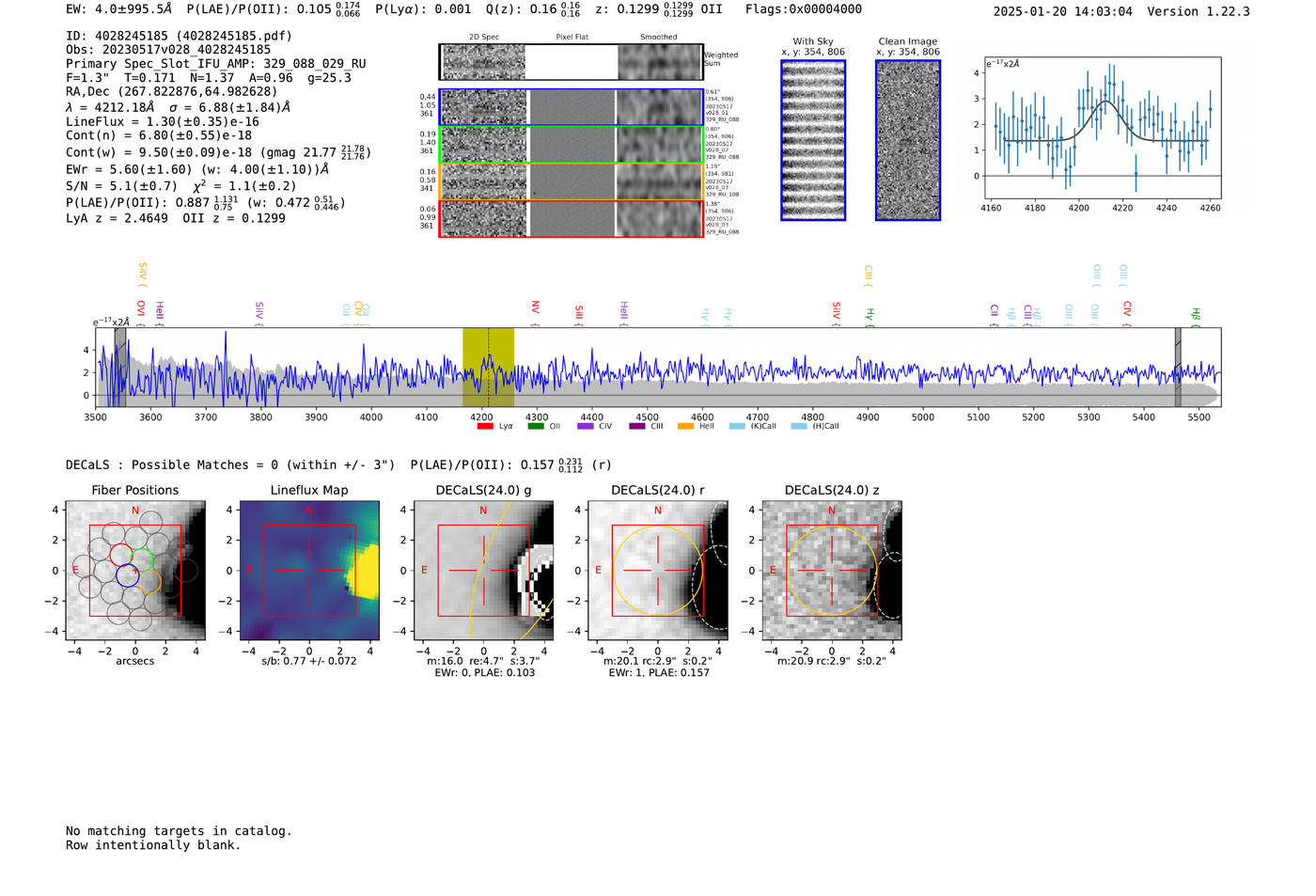
Task: Click 'Primary Spec_Slot_IFU_AMP: 329_088_029_RU' line
Action: (216, 64)
